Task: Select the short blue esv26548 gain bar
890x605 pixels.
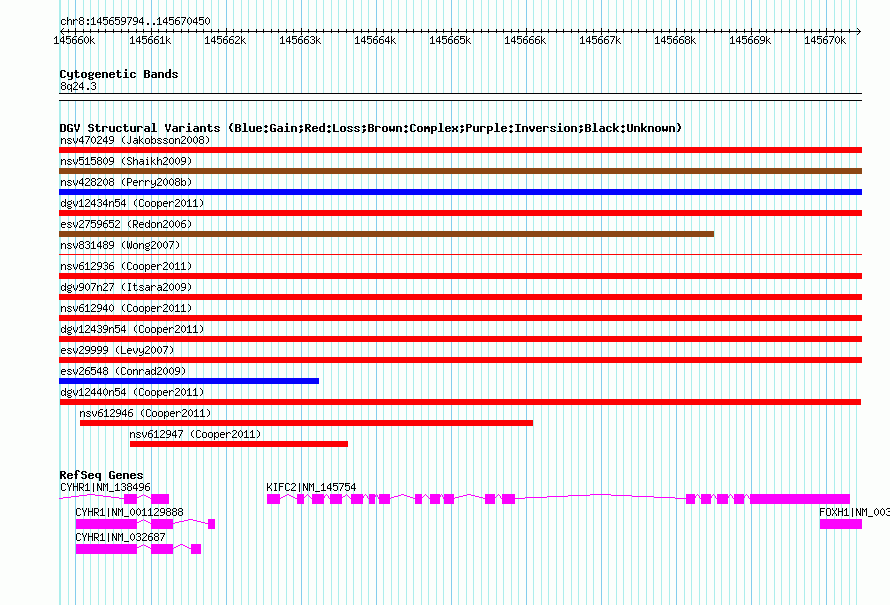Action: tap(189, 381)
